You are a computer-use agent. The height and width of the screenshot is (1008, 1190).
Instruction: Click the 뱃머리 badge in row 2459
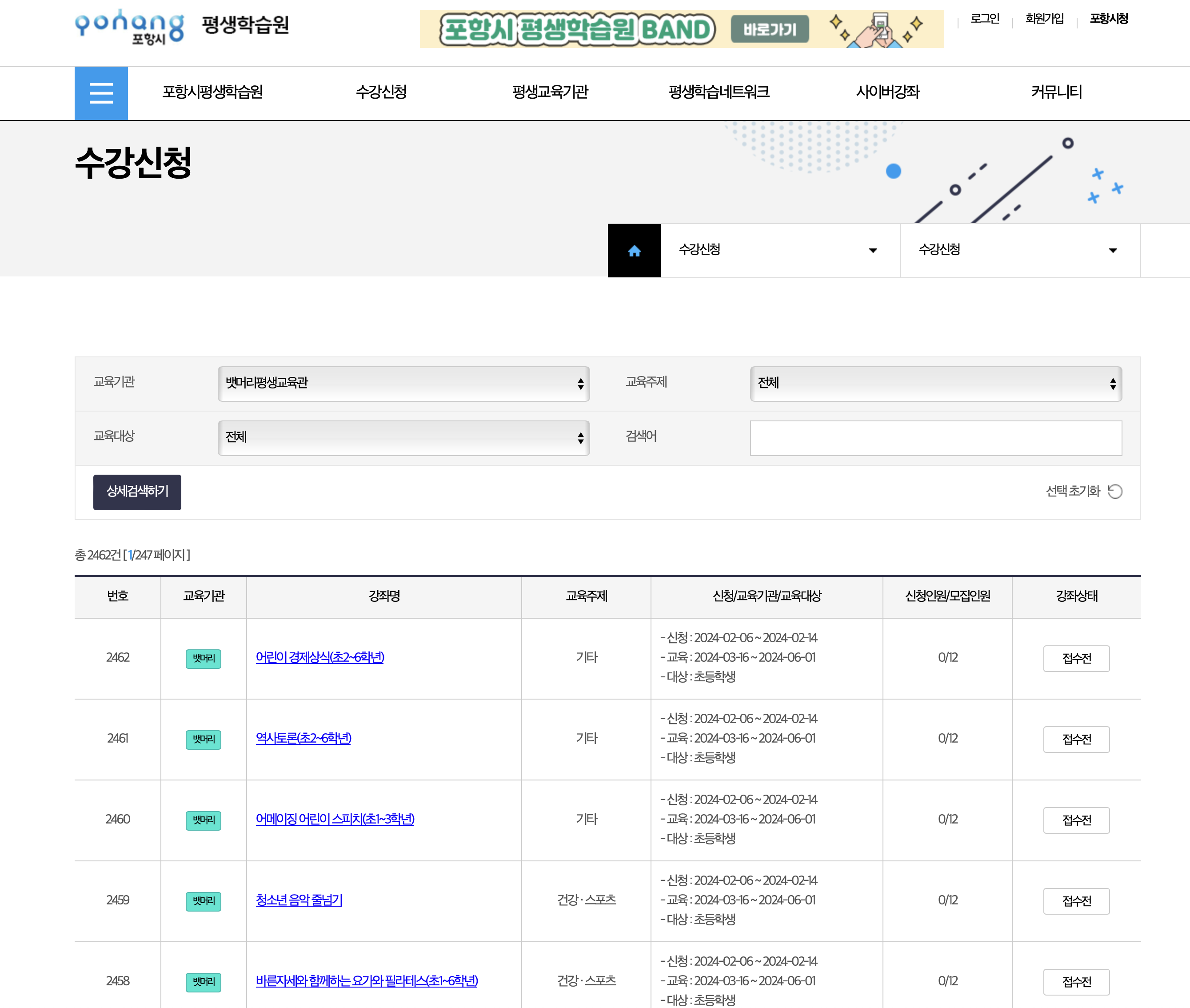[204, 901]
